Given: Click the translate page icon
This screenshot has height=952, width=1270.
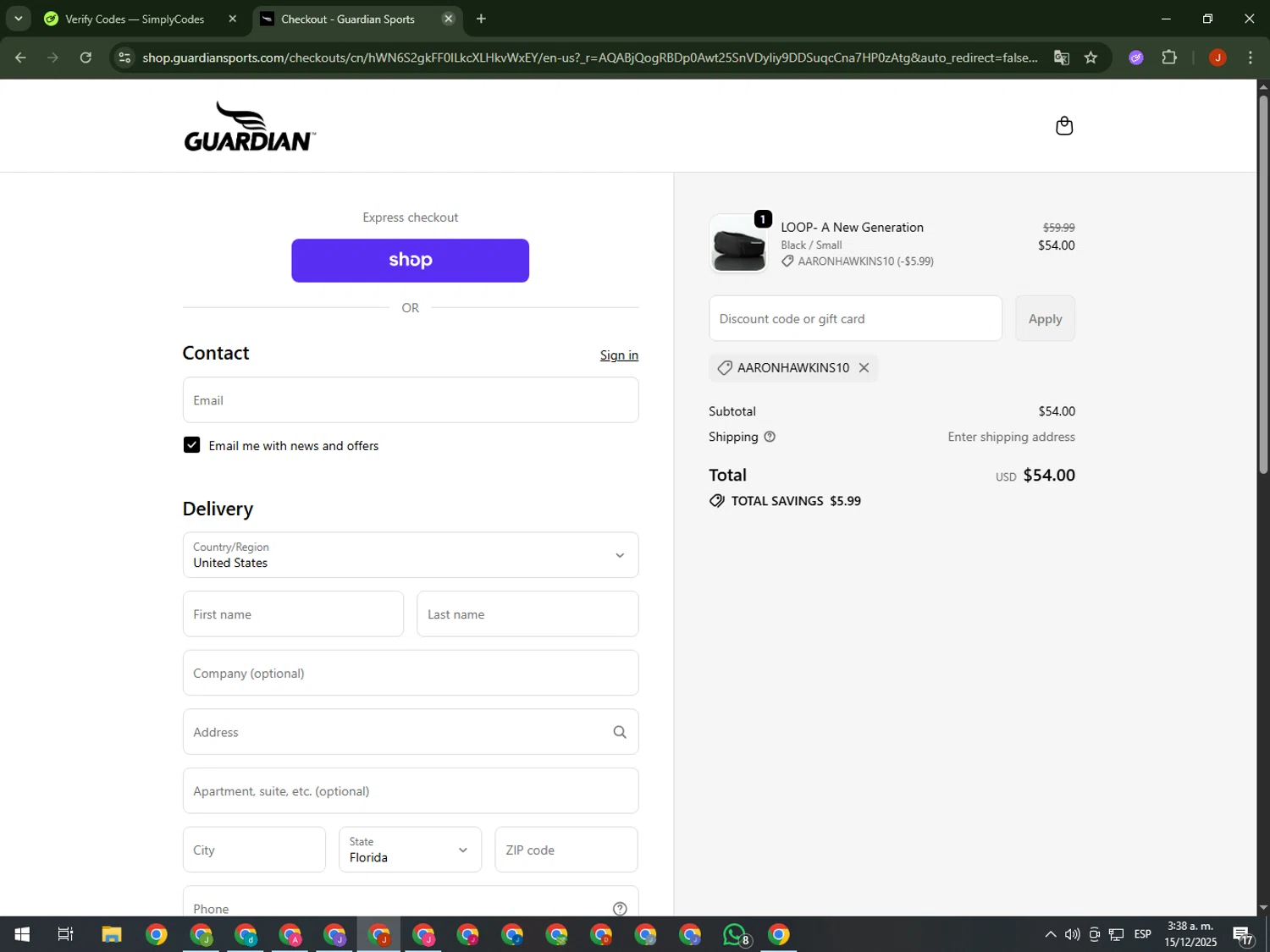Looking at the screenshot, I should (x=1061, y=58).
